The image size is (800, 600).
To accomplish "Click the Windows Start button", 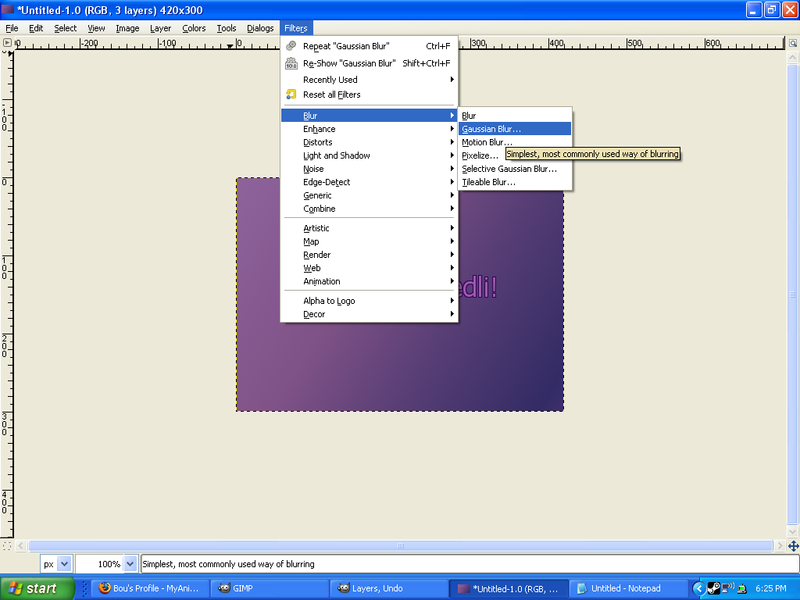I will [37, 588].
